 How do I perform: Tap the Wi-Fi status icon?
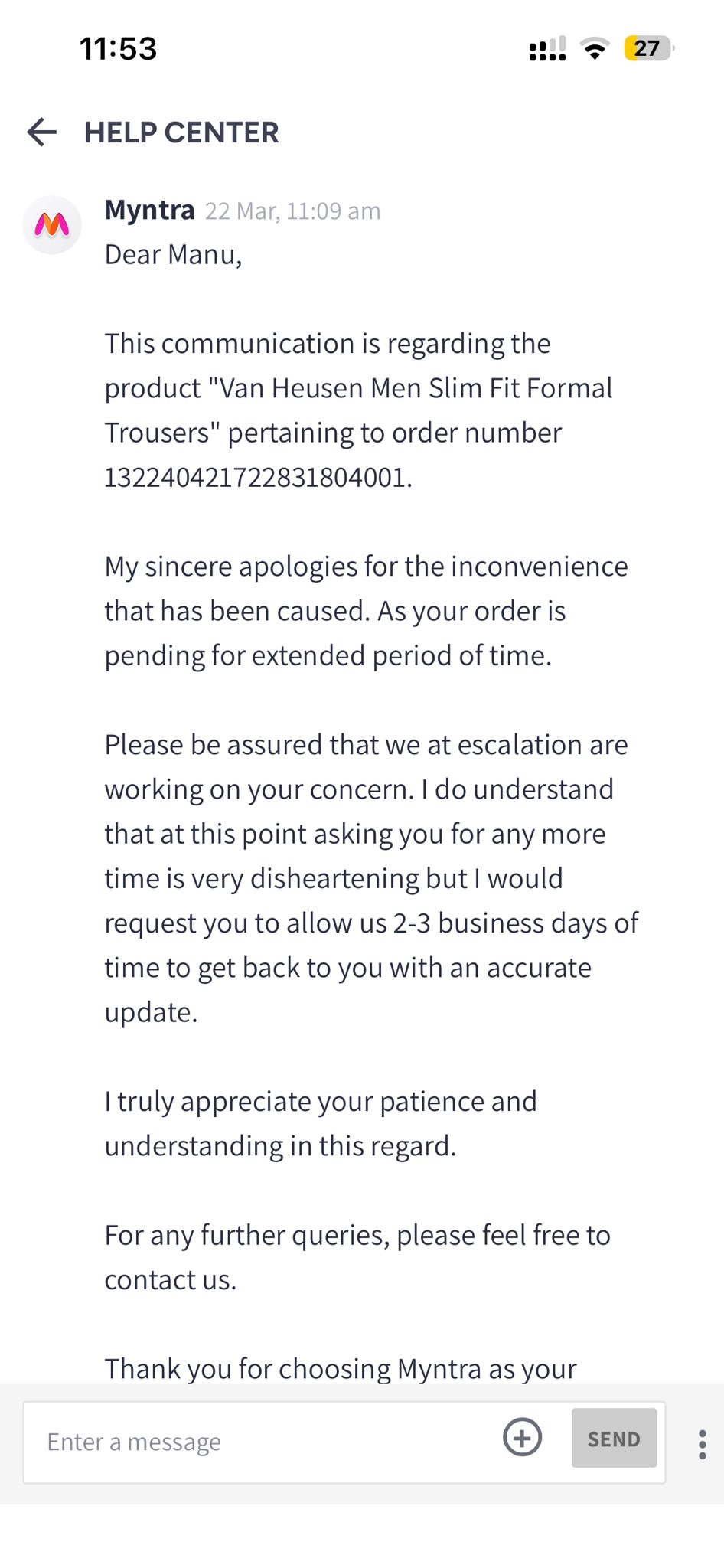click(595, 49)
